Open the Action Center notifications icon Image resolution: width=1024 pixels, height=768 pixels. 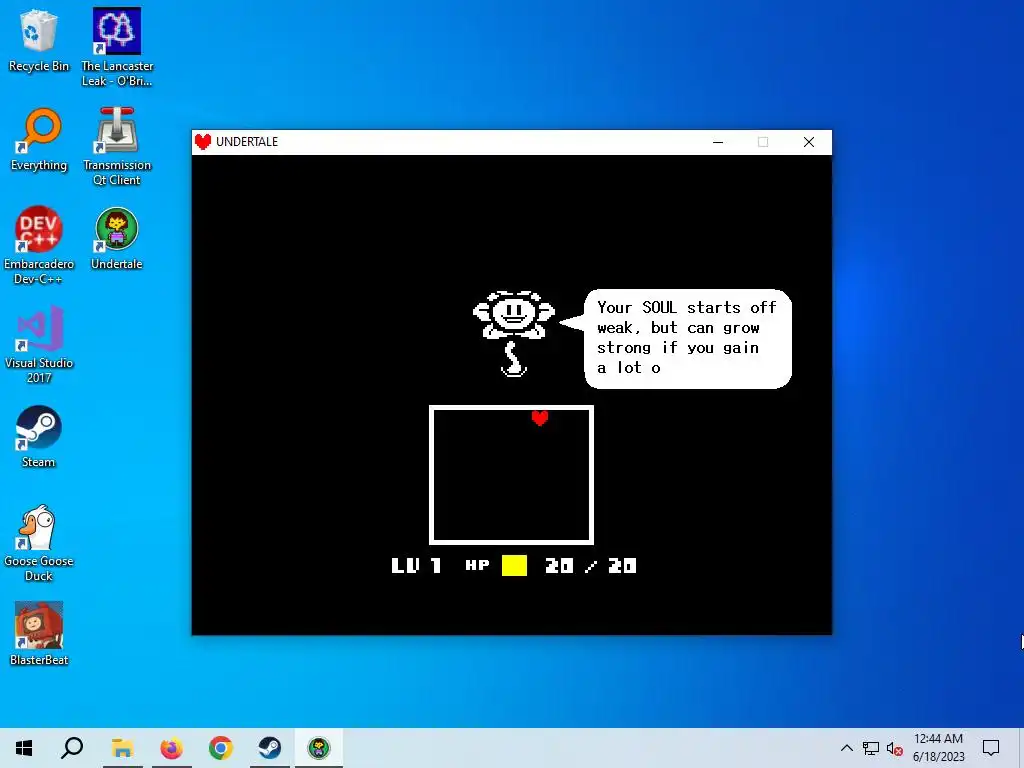tap(991, 748)
